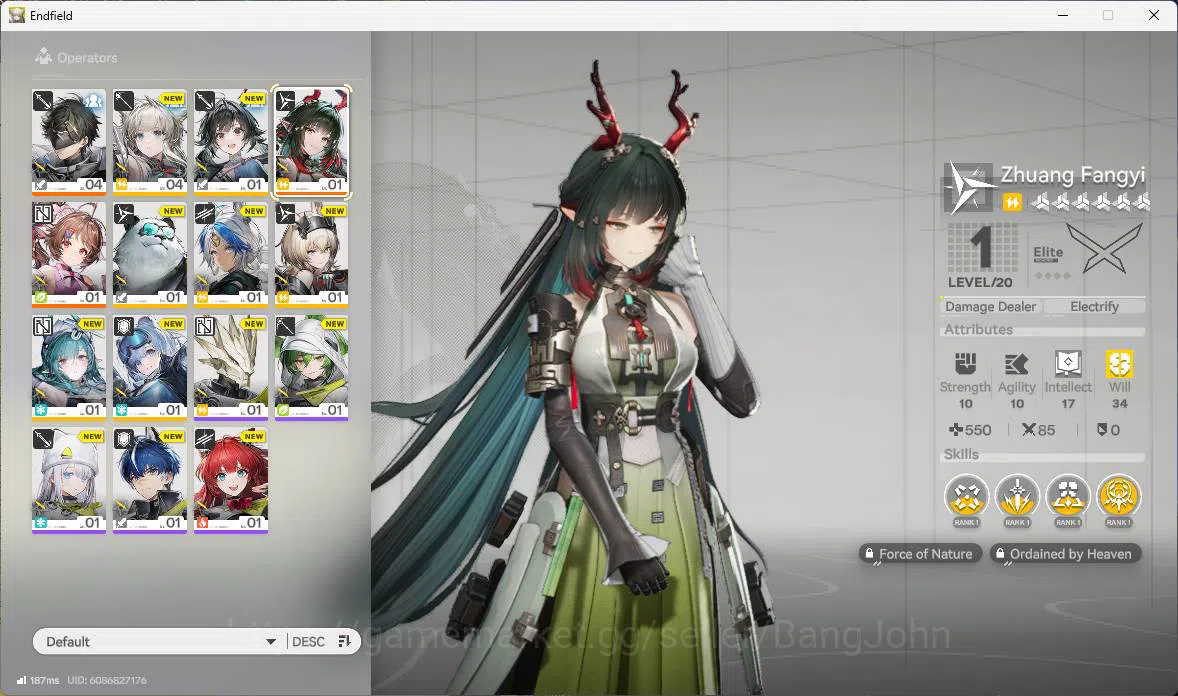
Task: Close the Endfield window
Action: pyautogui.click(x=1154, y=15)
